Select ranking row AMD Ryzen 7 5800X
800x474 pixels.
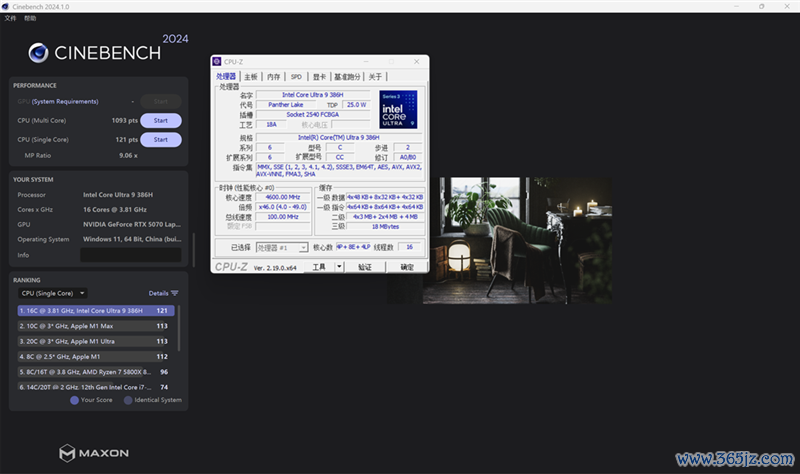(96, 372)
